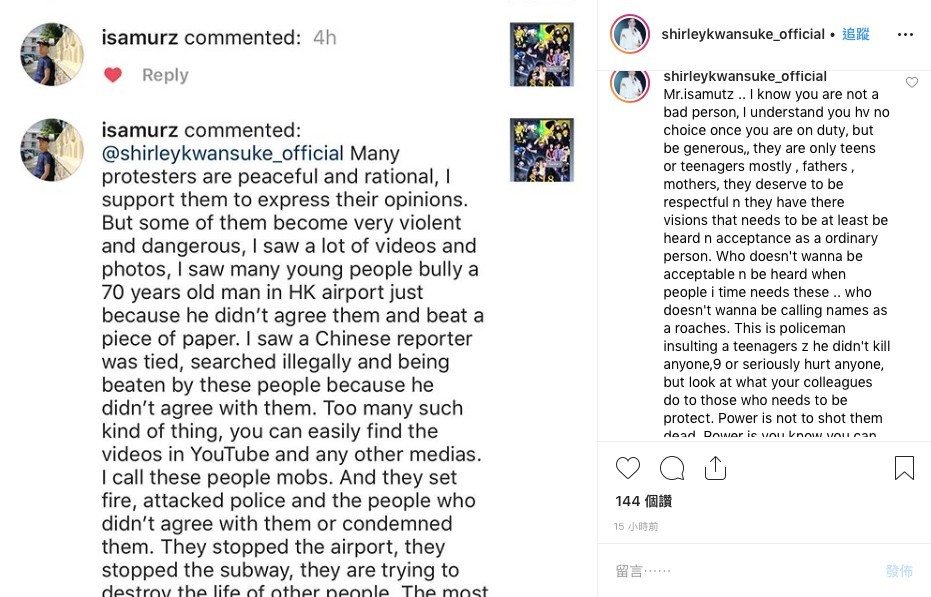The width and height of the screenshot is (931, 597).
Task: Open the comment bubble icon
Action: 672,468
